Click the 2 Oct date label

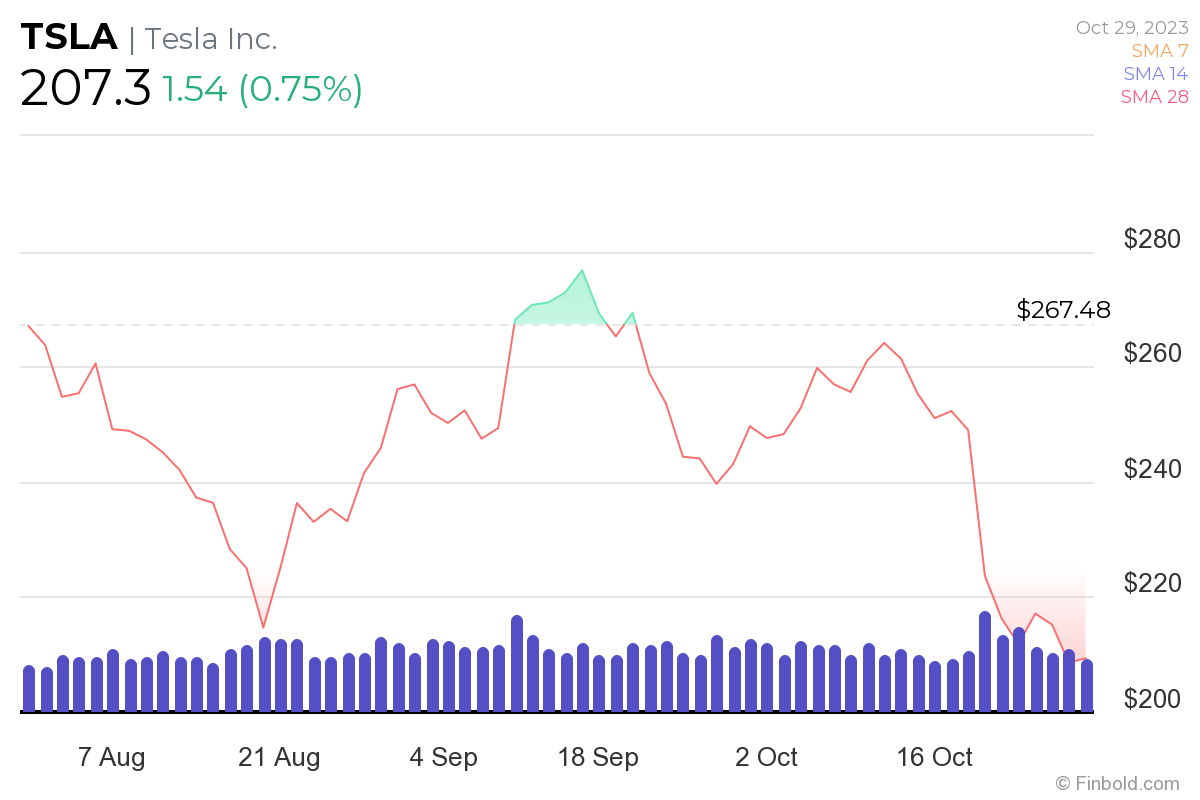tap(766, 757)
